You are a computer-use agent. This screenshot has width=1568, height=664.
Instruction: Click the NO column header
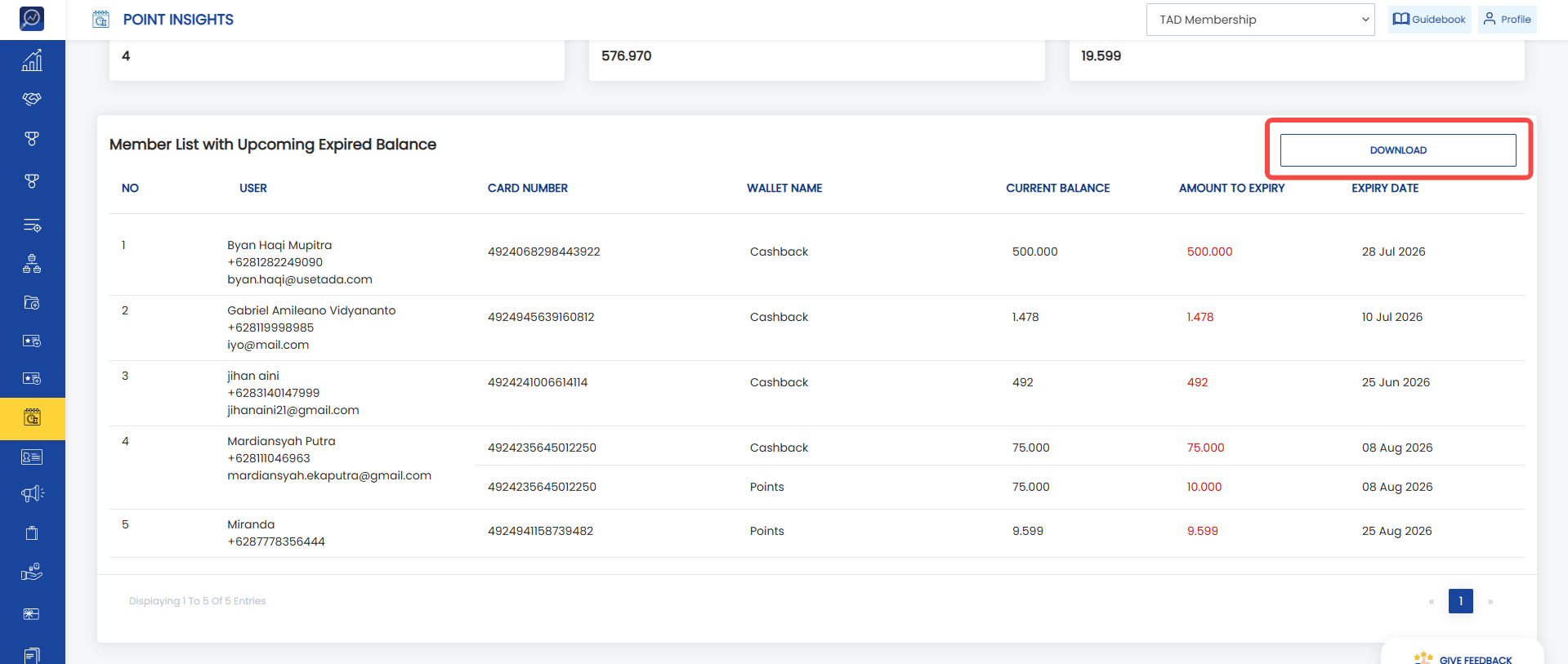(130, 188)
